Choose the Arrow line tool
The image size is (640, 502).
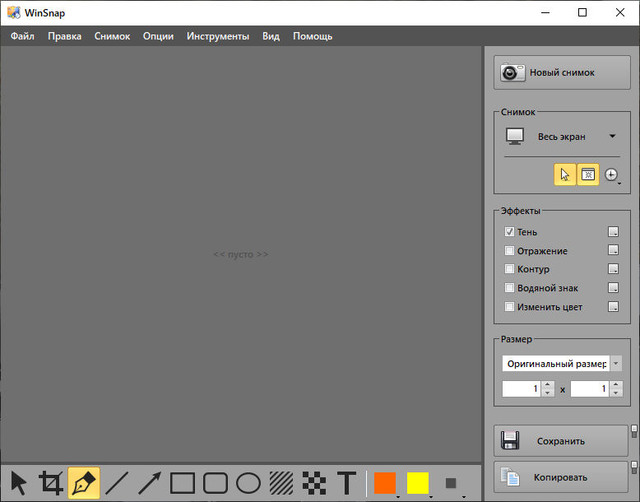coord(149,484)
